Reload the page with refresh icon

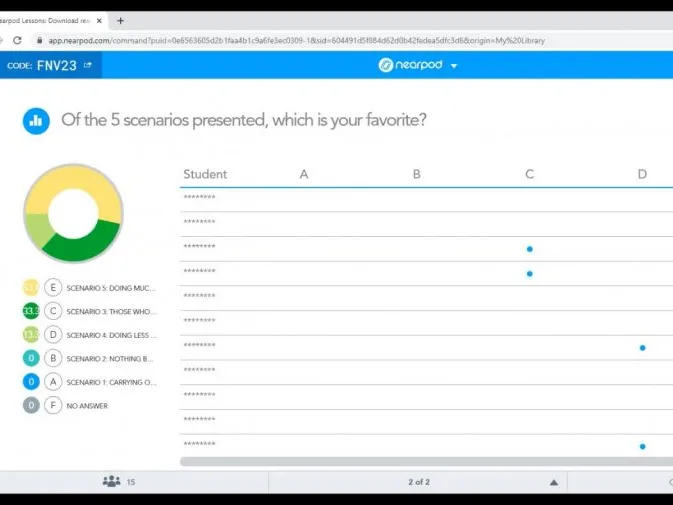tap(17, 40)
